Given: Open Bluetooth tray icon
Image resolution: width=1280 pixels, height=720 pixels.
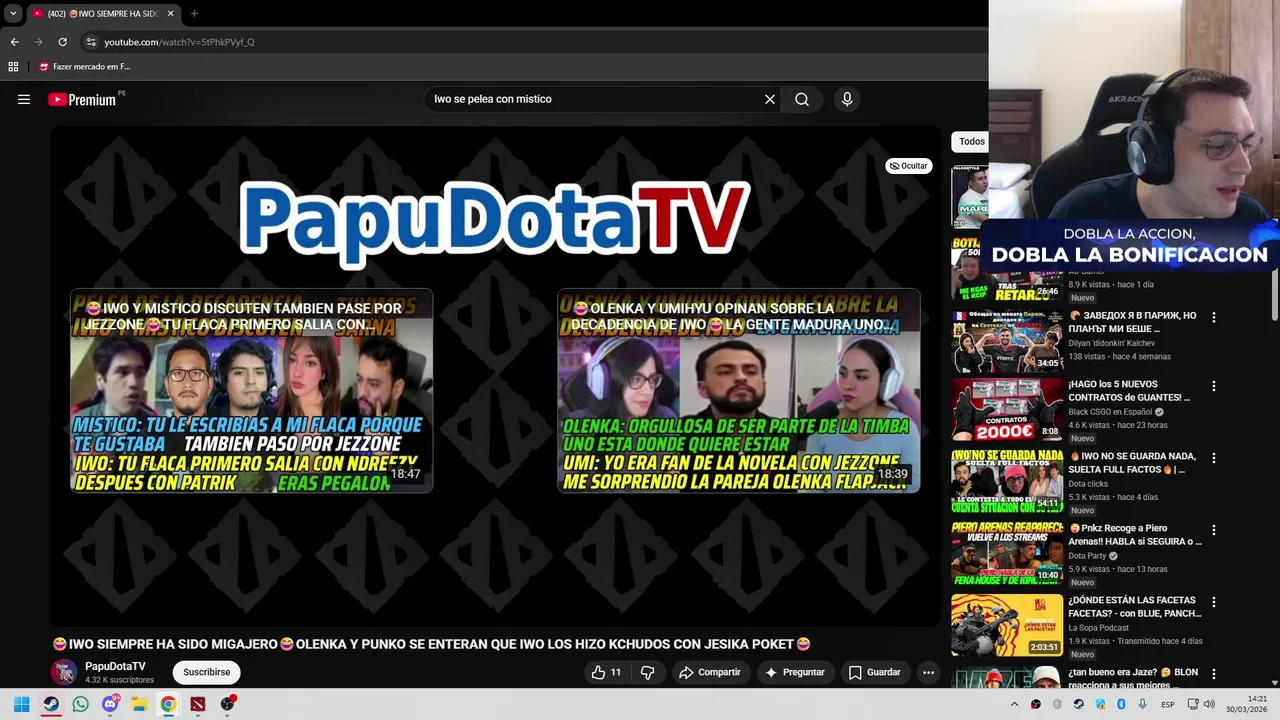Looking at the screenshot, I should tap(1121, 704).
